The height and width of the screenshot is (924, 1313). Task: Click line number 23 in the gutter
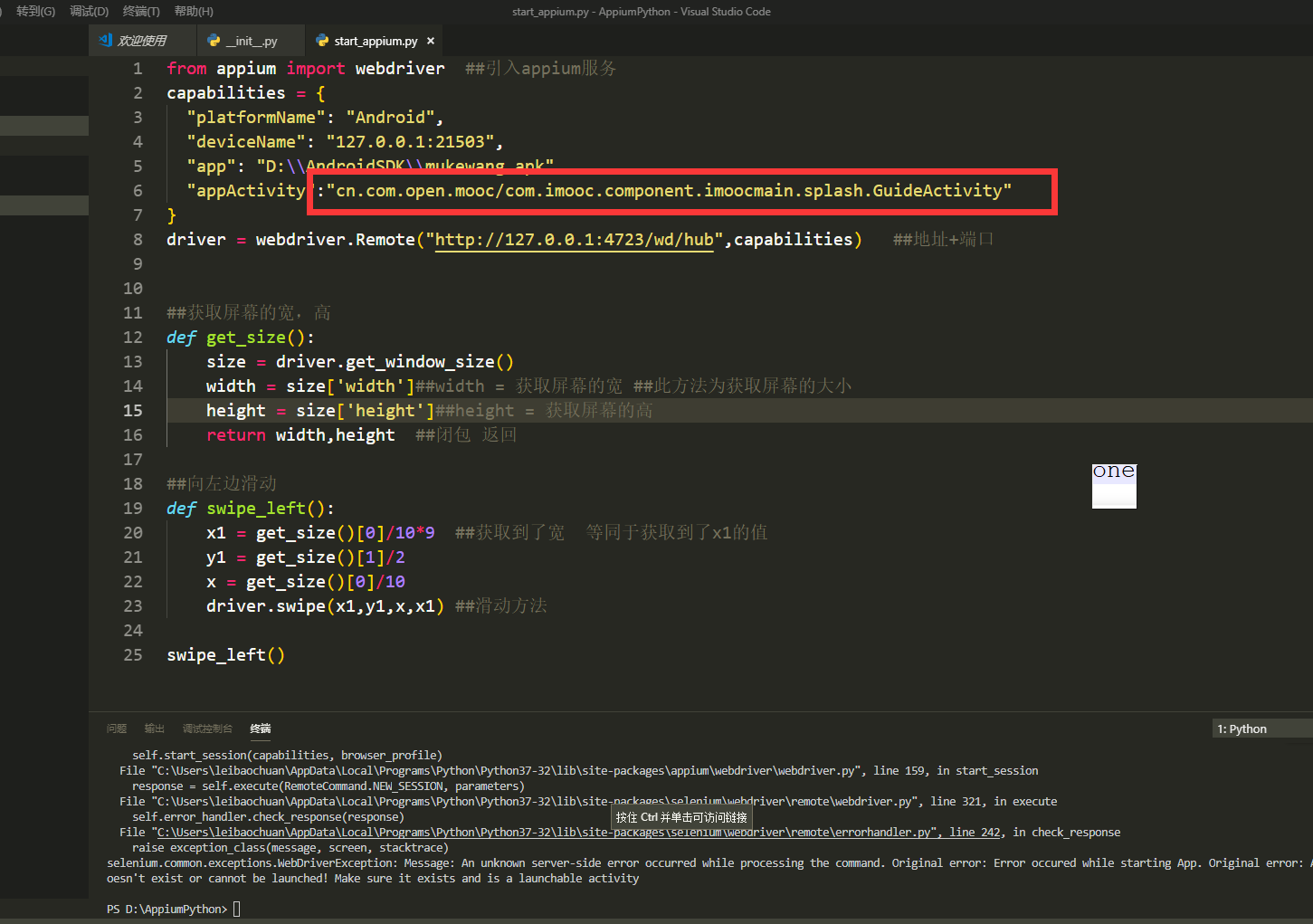click(133, 606)
